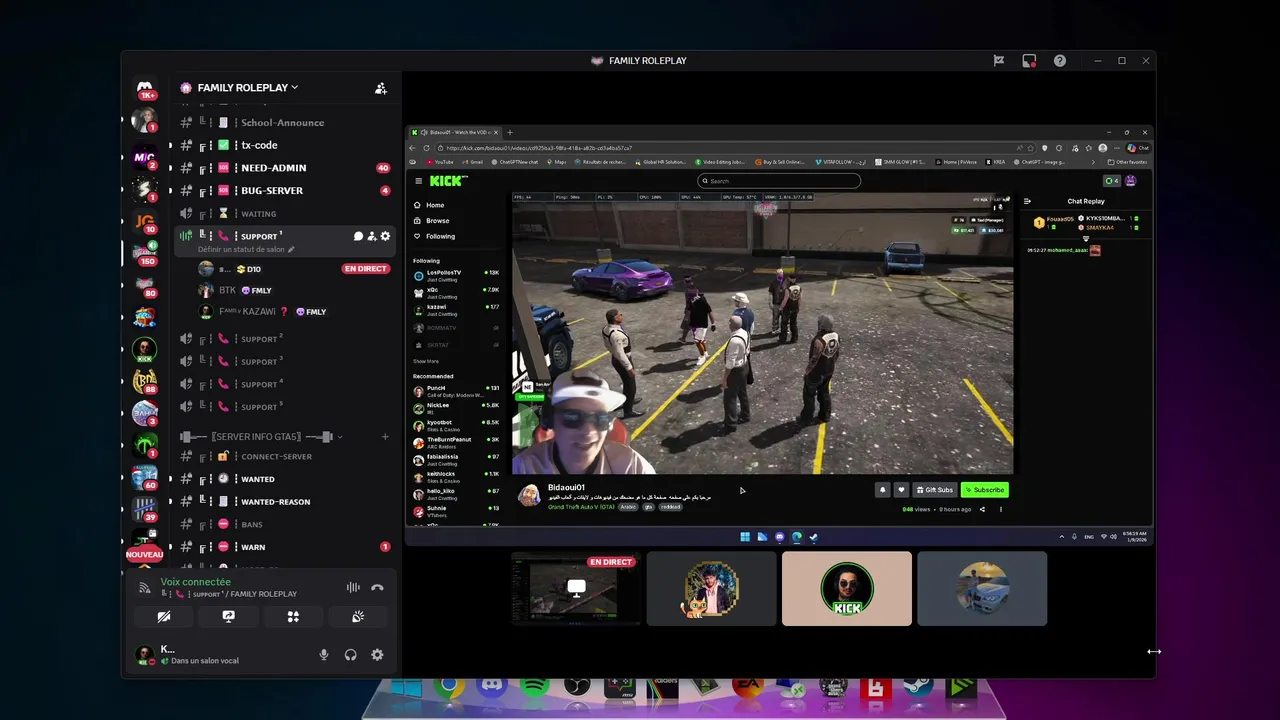Viewport: 1280px width, 720px height.
Task: Deafen with the headphones toggle
Action: tap(351, 655)
